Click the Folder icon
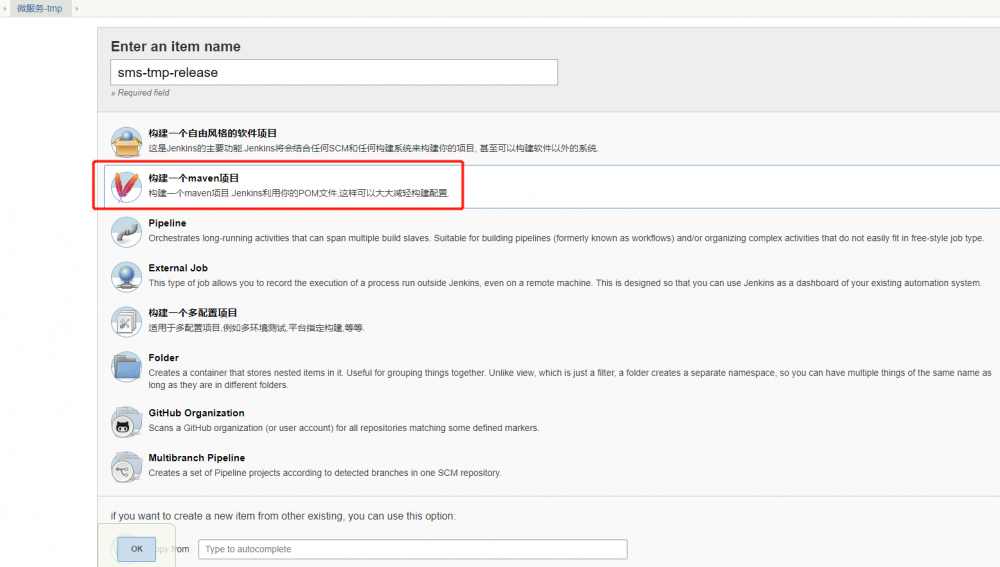Viewport: 1000px width, 567px height. click(x=126, y=366)
